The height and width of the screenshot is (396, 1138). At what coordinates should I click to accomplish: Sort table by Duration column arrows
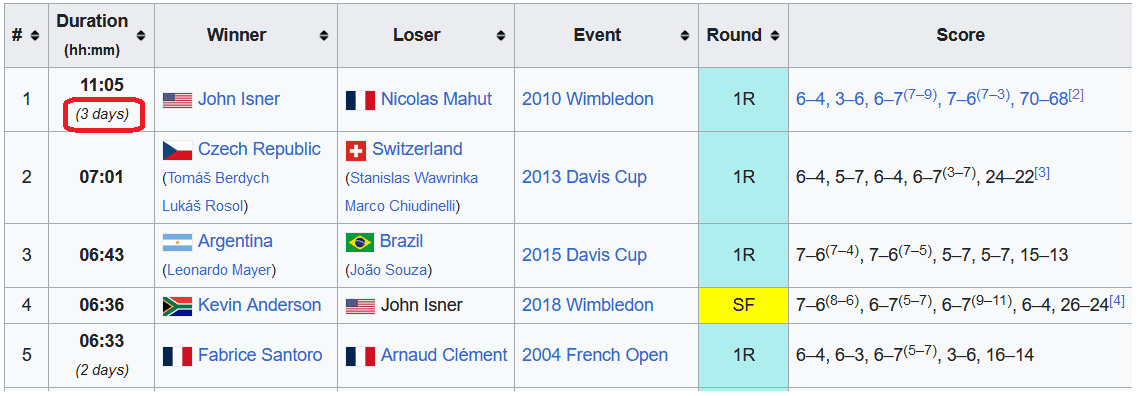pyautogui.click(x=141, y=36)
